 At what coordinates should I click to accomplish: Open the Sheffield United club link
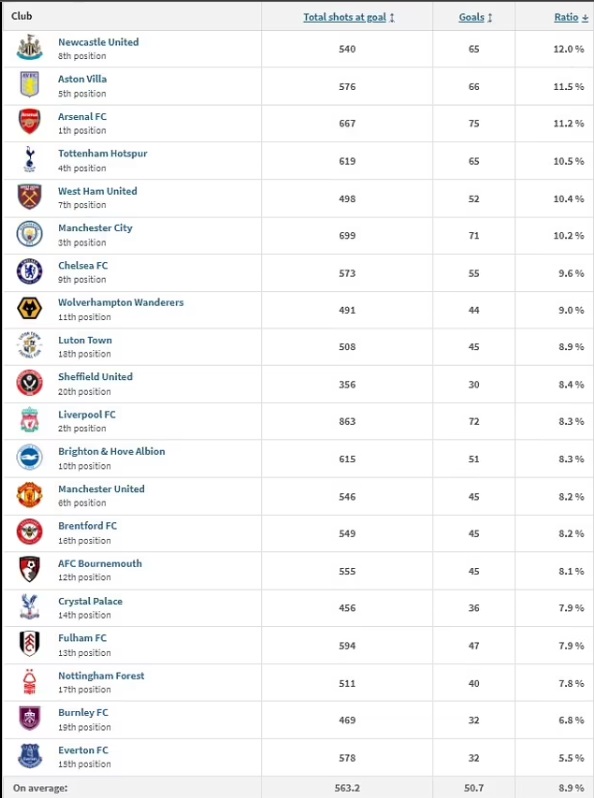tap(95, 377)
